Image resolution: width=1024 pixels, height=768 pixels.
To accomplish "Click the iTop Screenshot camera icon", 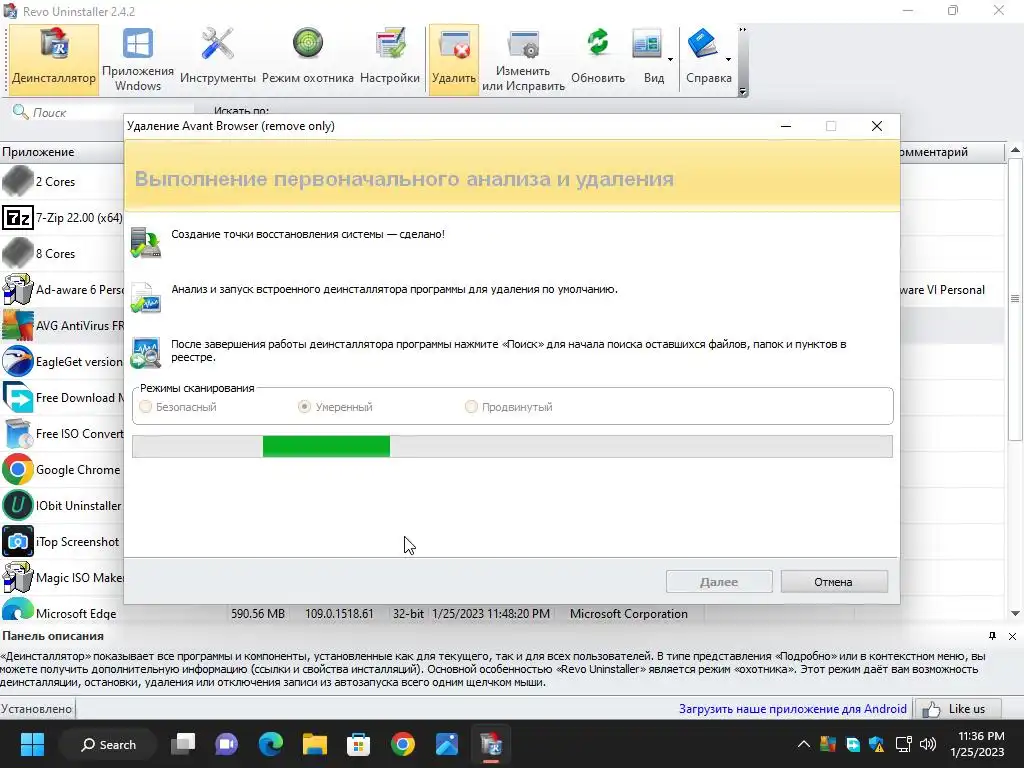I will tap(18, 541).
